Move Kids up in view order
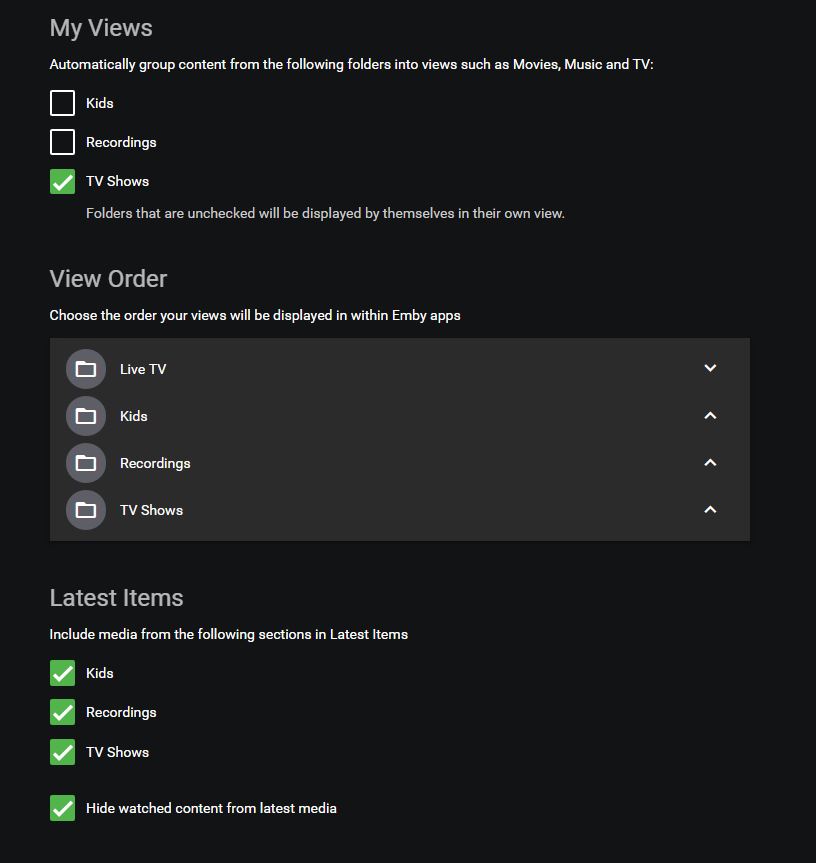 coord(710,415)
